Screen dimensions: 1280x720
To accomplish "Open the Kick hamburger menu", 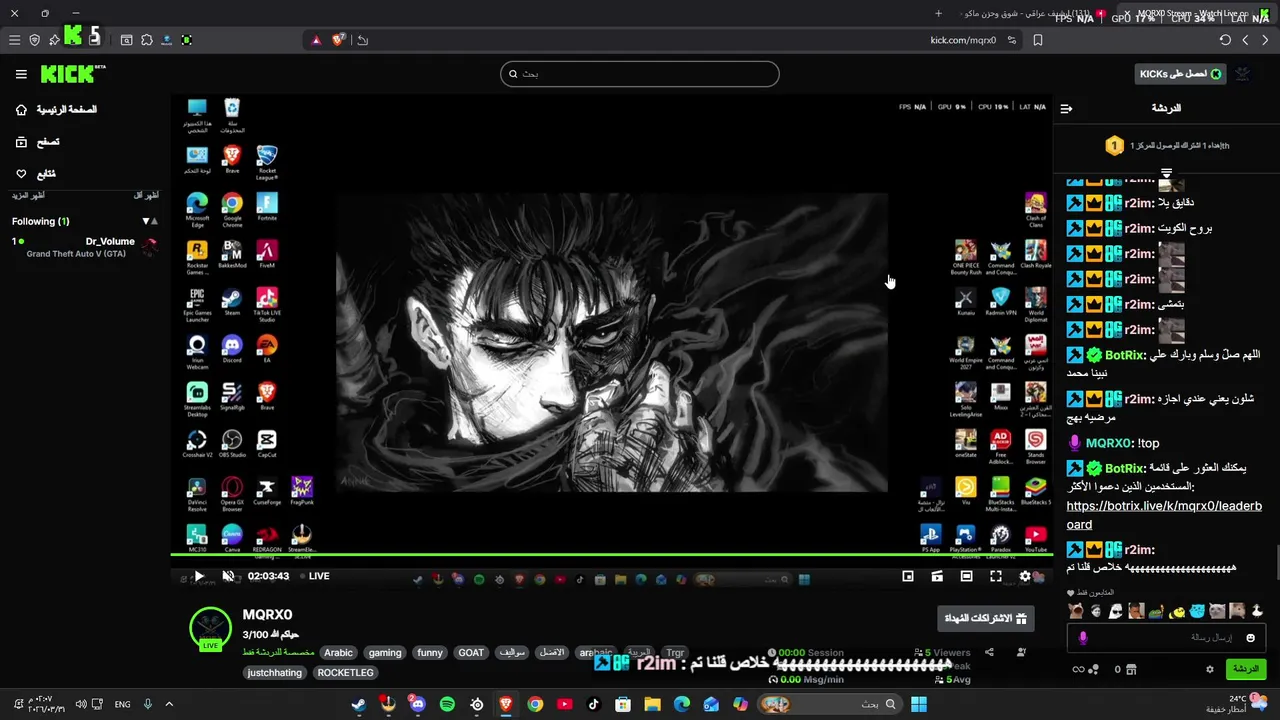I will (21, 74).
